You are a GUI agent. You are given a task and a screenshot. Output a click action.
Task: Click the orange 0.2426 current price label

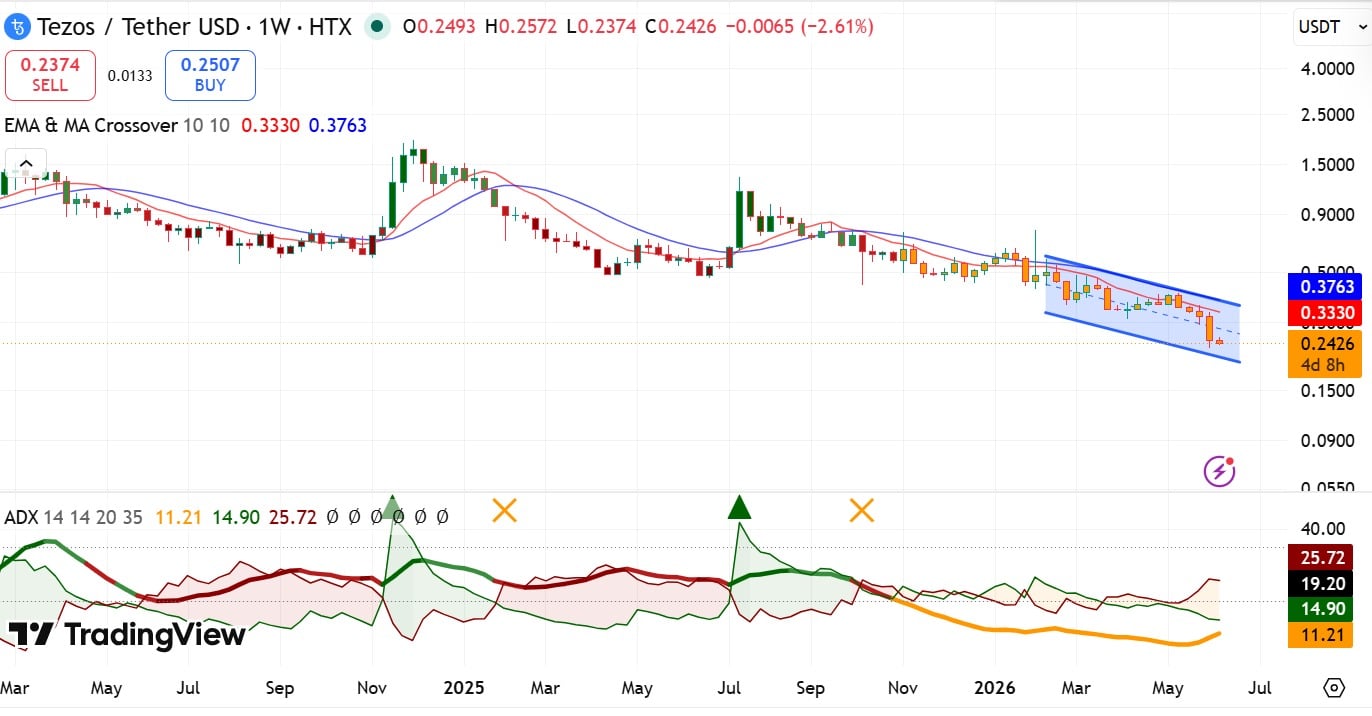click(1327, 343)
